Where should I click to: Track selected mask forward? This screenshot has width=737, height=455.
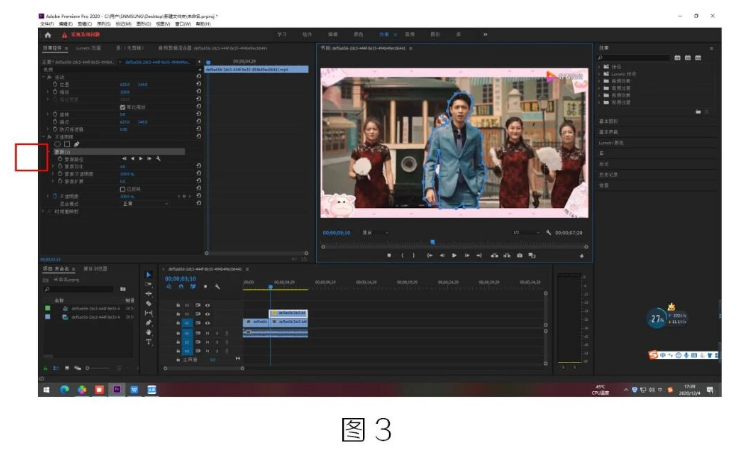148,158
